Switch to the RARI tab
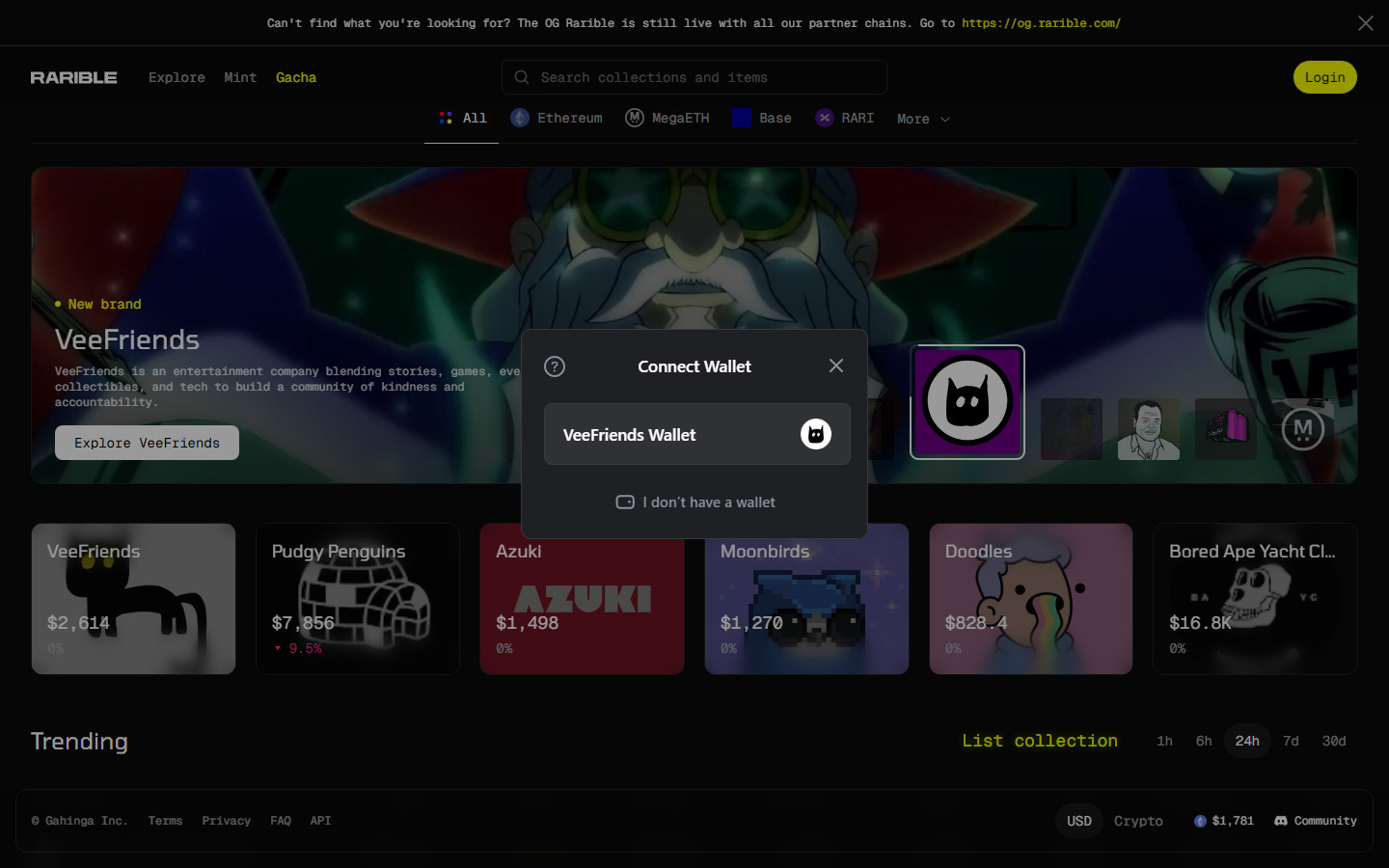1389x868 pixels. pyautogui.click(x=845, y=118)
